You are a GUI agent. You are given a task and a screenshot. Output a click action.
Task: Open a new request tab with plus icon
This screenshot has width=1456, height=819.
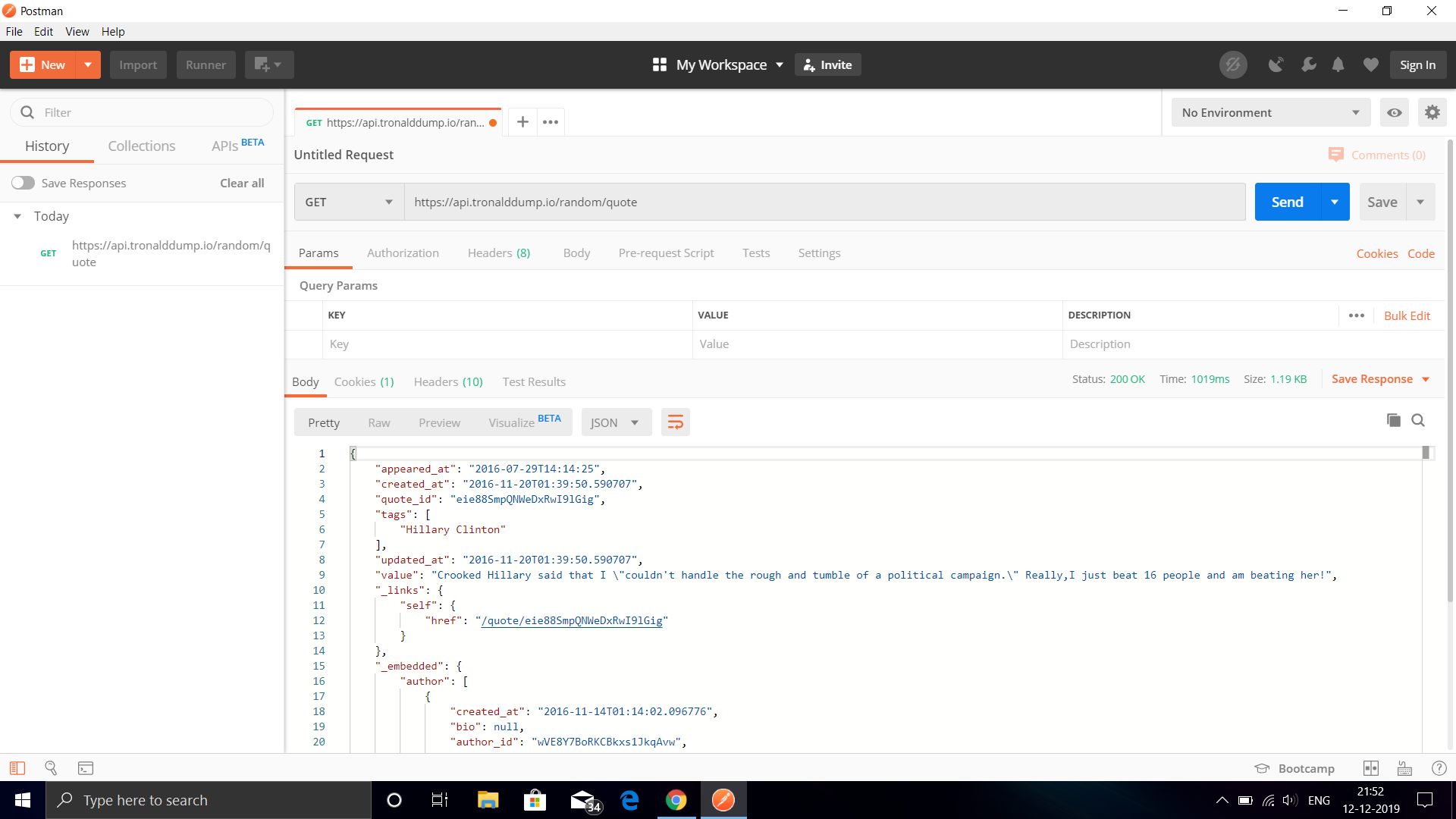tap(522, 122)
